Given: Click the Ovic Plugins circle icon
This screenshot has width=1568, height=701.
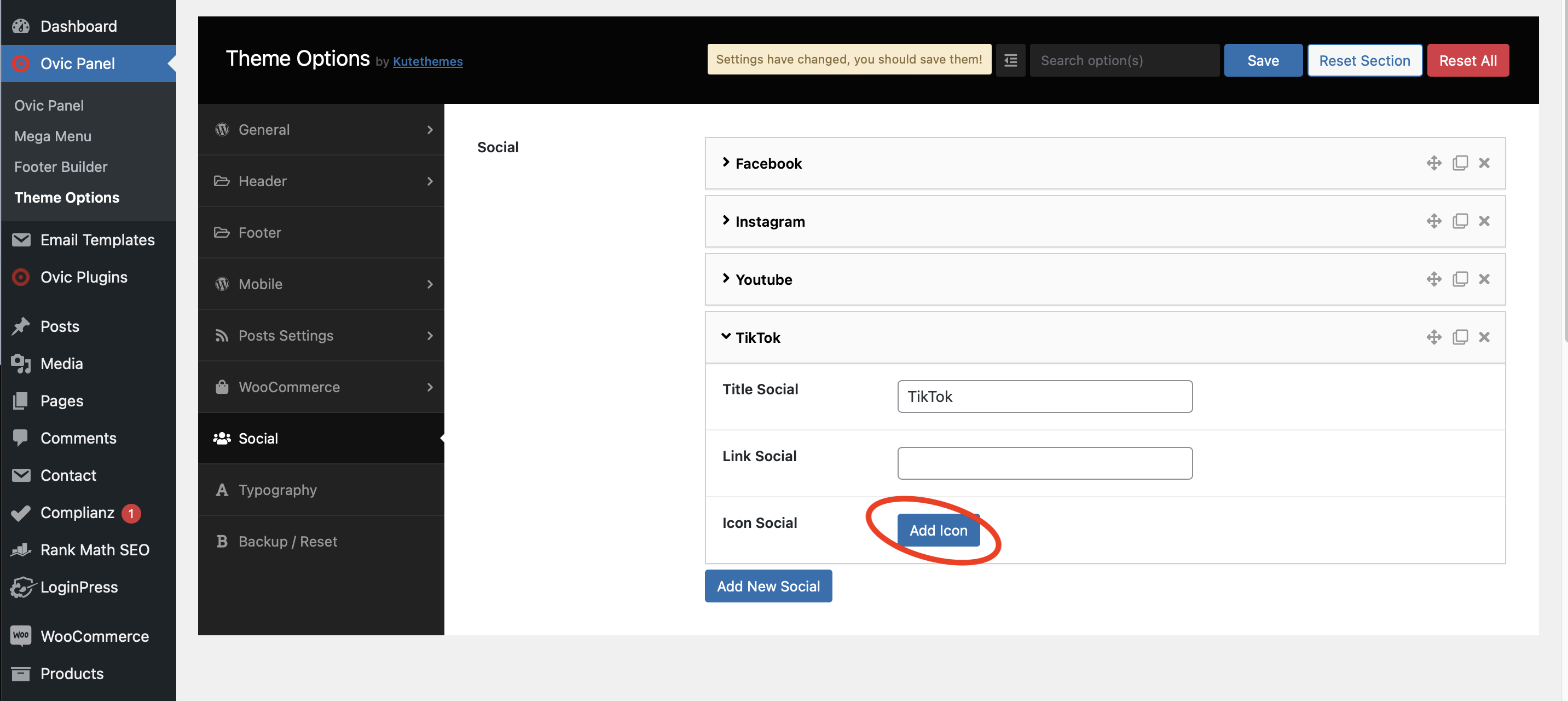Looking at the screenshot, I should (x=21, y=277).
